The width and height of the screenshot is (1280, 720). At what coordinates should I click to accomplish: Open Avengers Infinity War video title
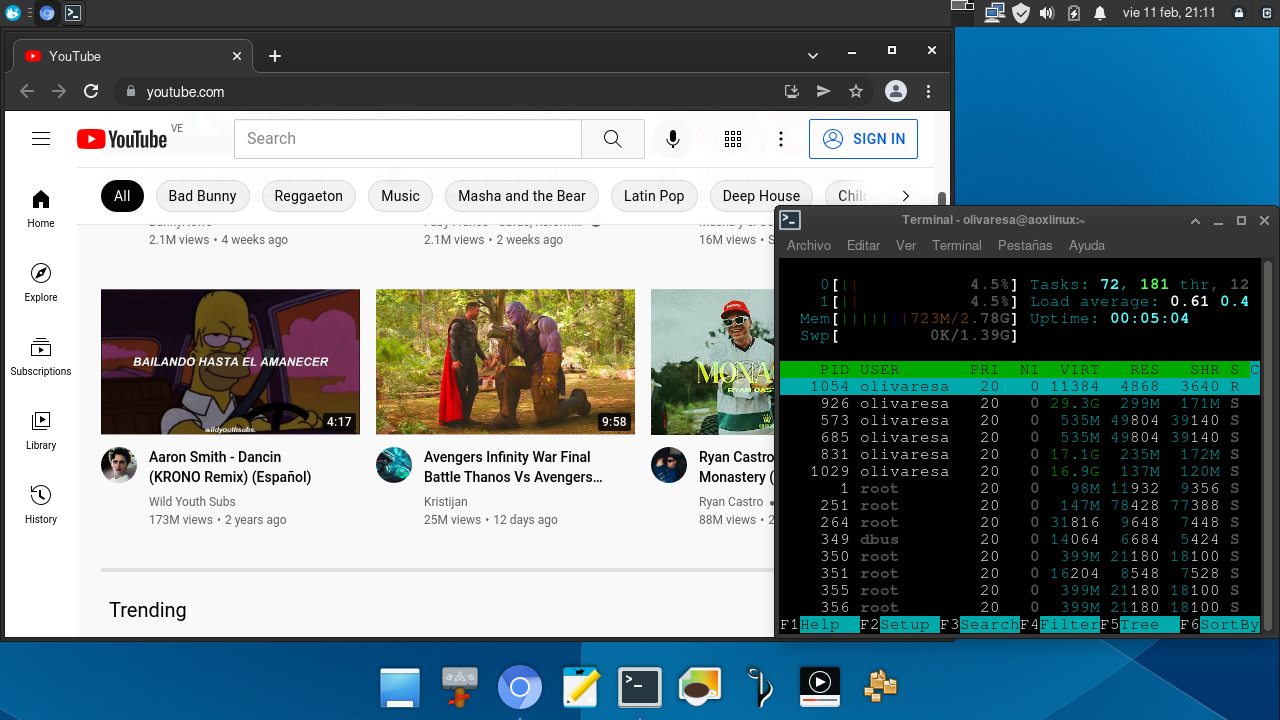pos(513,467)
